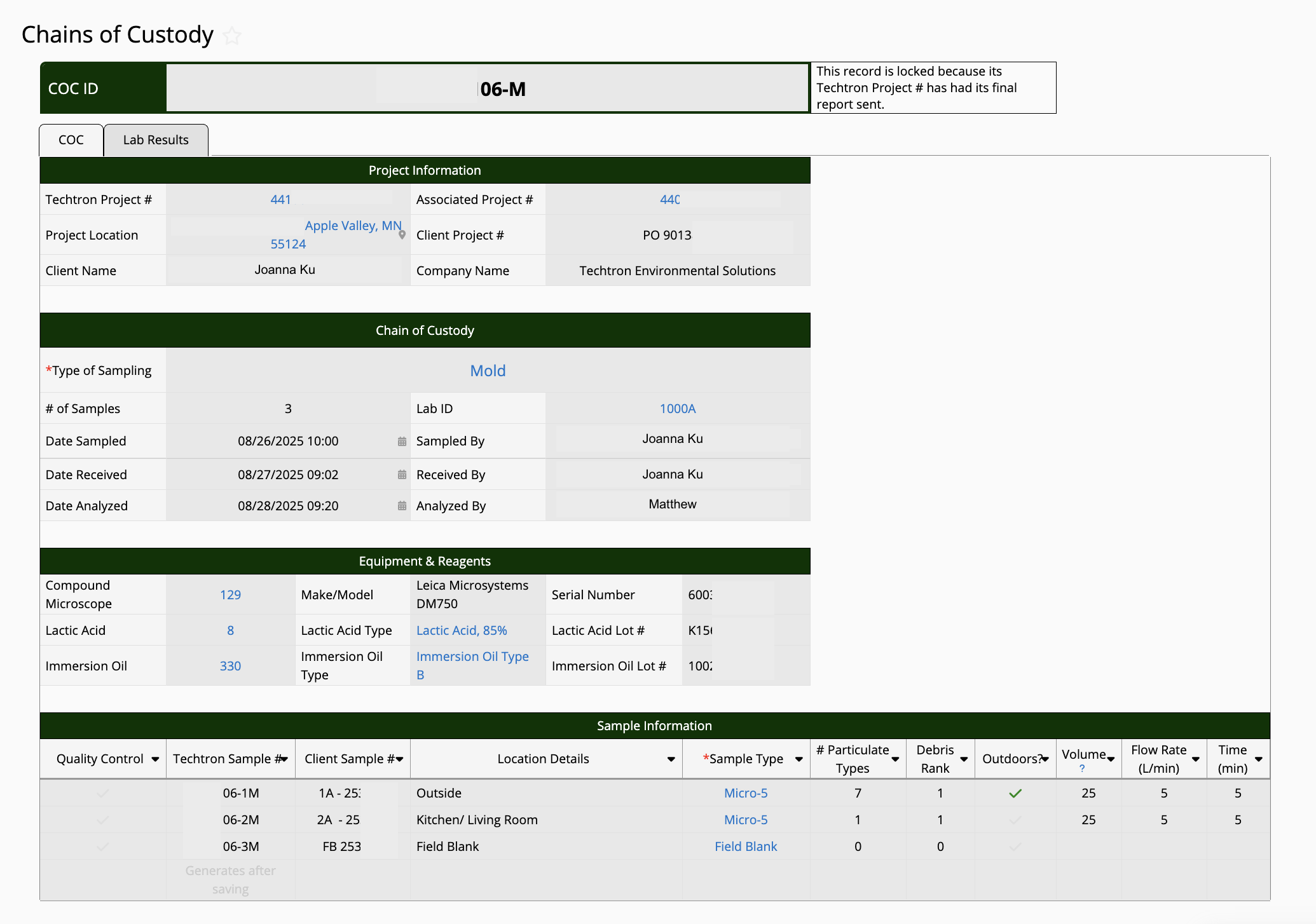
Task: Open the Date Analyzed calendar icon
Action: point(402,506)
